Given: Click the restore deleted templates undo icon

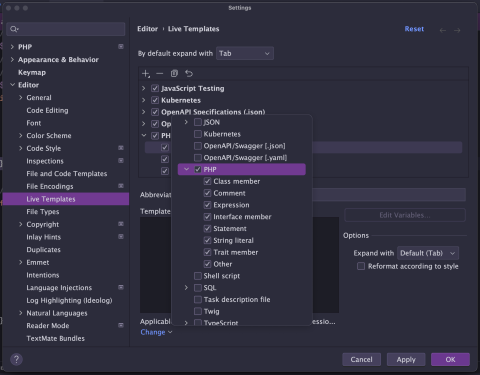Looking at the screenshot, I should point(189,73).
